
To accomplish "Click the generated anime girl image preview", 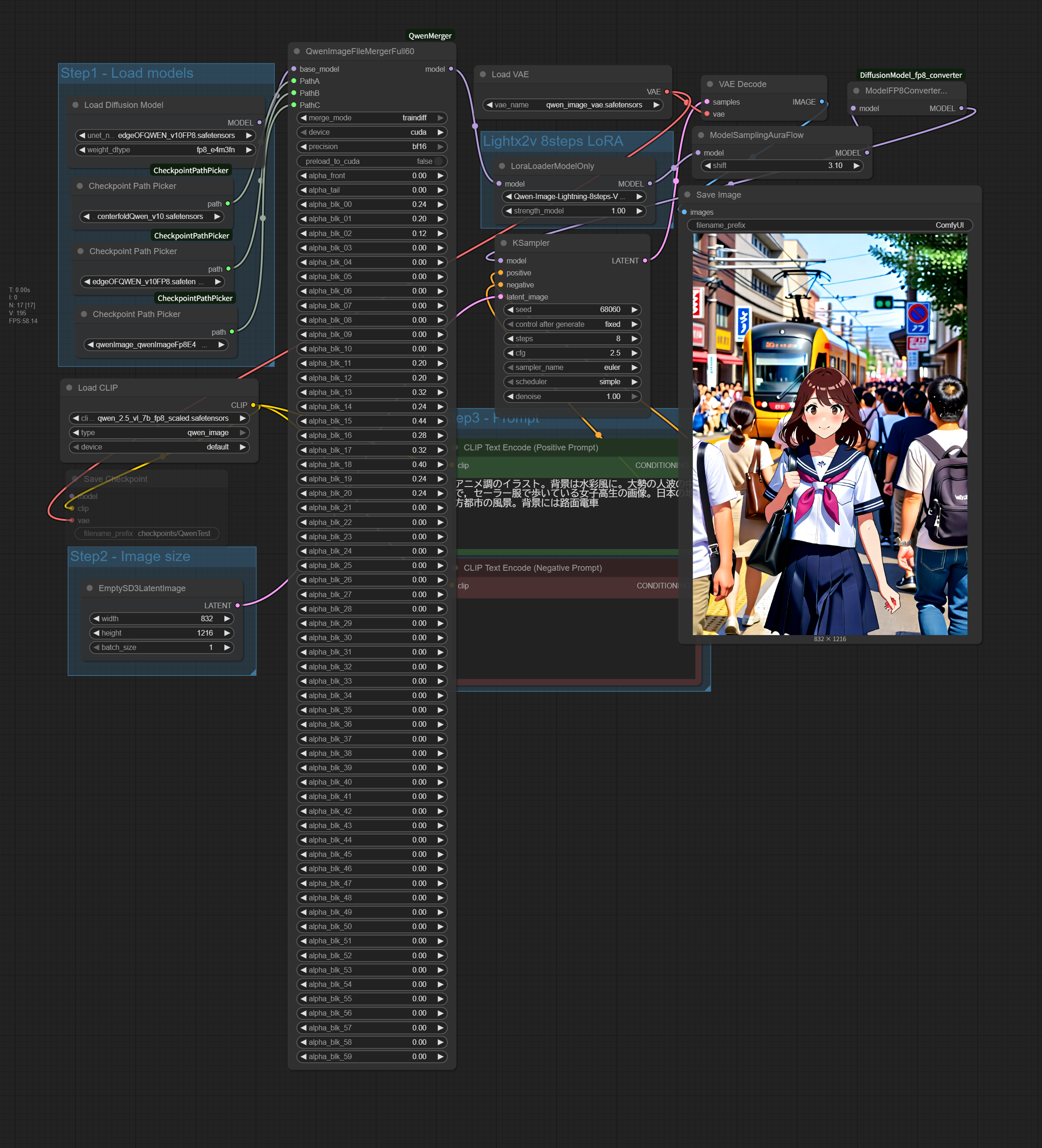I will pyautogui.click(x=829, y=434).
